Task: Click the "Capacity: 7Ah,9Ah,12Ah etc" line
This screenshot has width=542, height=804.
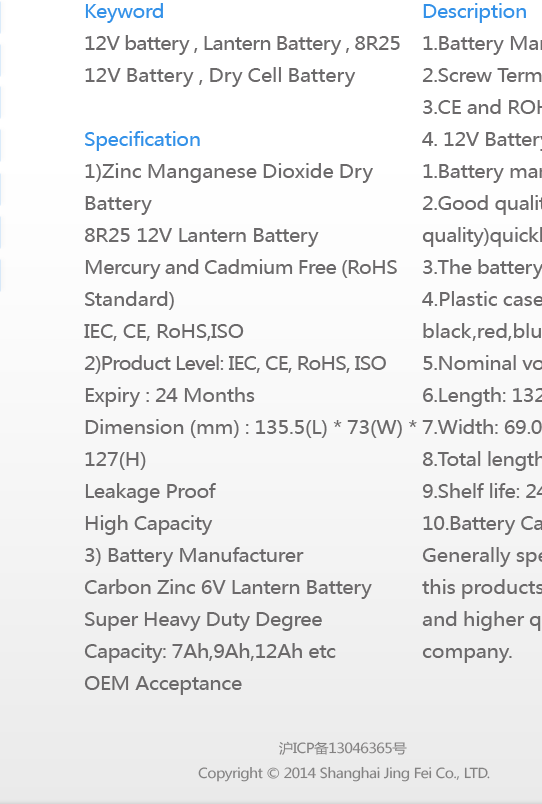Action: (x=210, y=652)
